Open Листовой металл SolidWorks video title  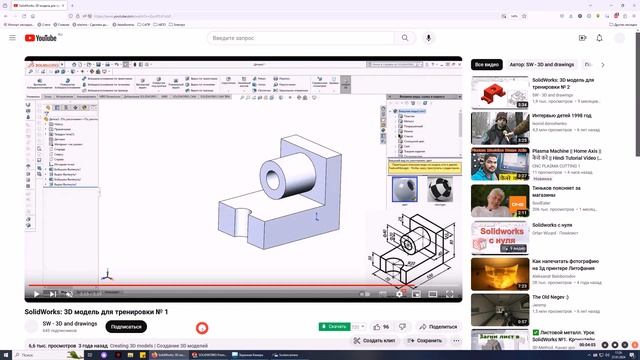tap(563, 336)
